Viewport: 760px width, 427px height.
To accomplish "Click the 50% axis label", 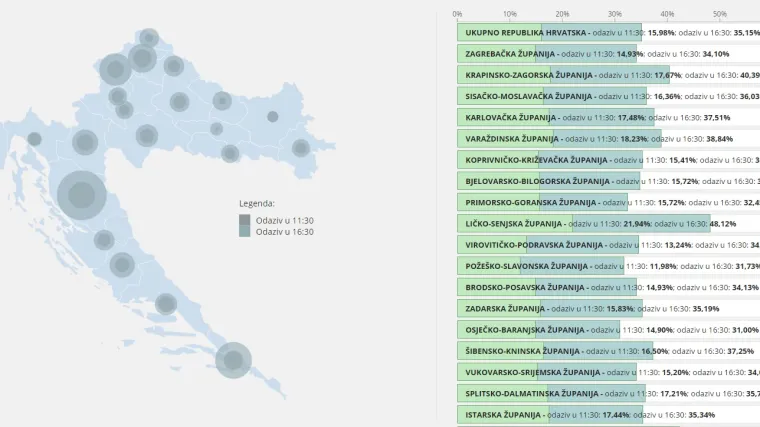I will pyautogui.click(x=720, y=14).
